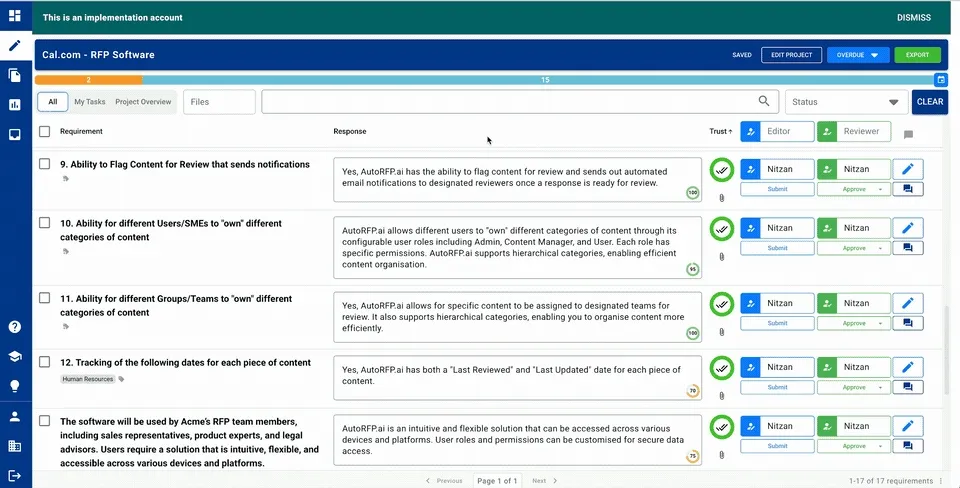Open the Reviewer assignment selector in header

pyautogui.click(x=853, y=131)
